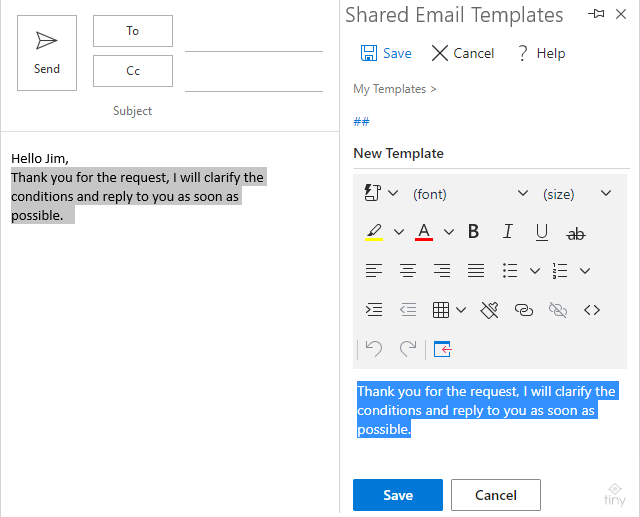
Task: Click the Insert Macro icon
Action: 373,193
